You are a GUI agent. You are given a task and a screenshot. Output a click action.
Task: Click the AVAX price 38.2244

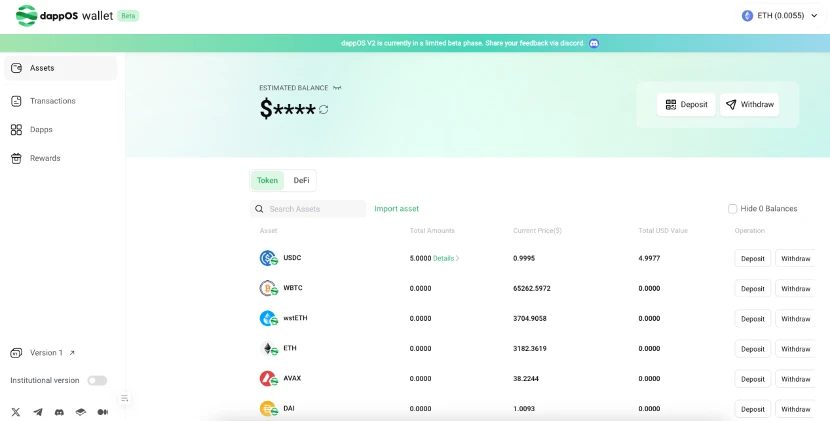click(526, 379)
